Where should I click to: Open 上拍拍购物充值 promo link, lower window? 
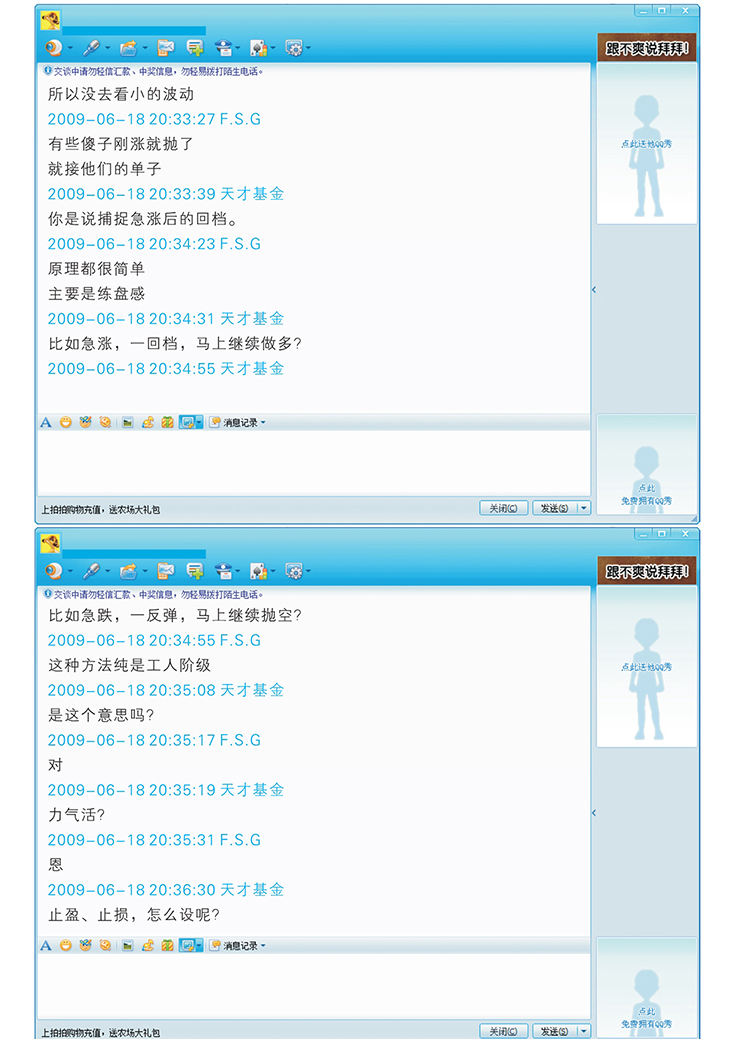click(x=101, y=1032)
